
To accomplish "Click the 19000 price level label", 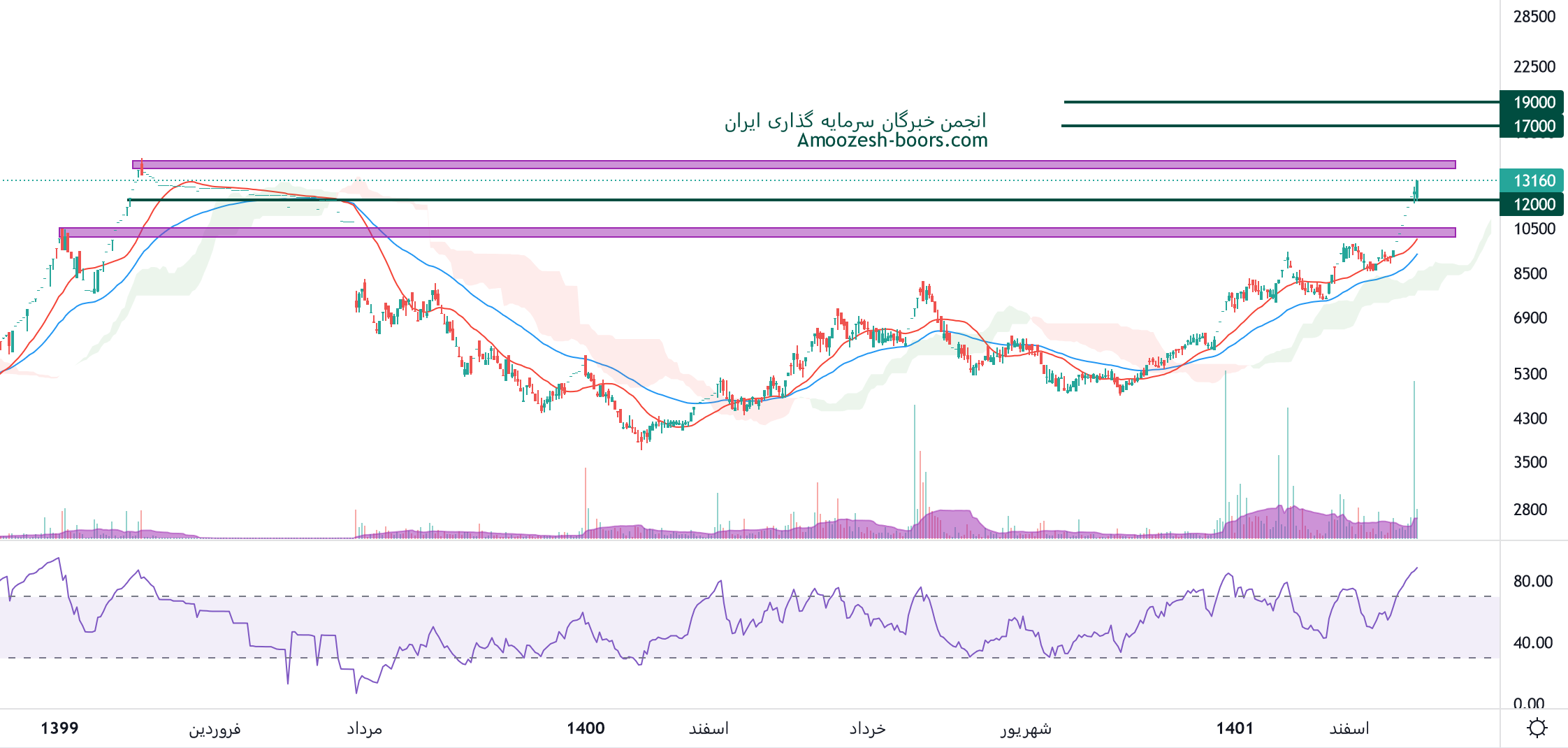I will pos(1534,103).
